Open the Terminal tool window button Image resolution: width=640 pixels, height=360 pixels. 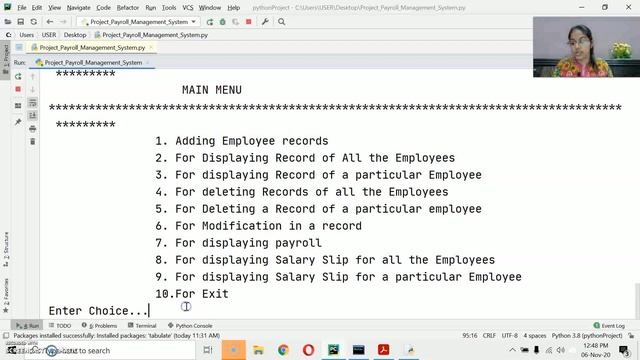142,326
